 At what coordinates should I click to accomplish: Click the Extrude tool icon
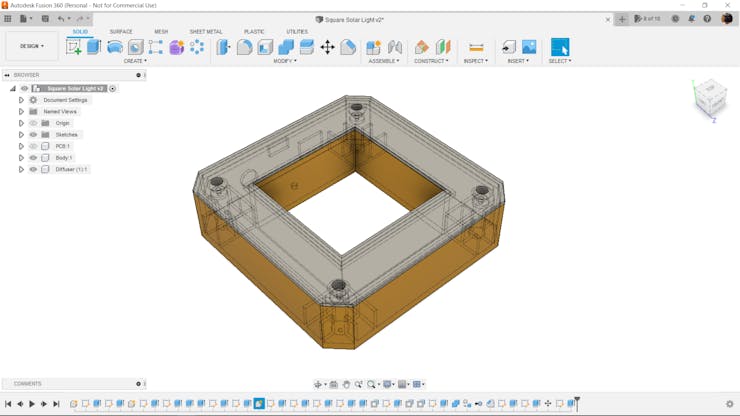[94, 46]
